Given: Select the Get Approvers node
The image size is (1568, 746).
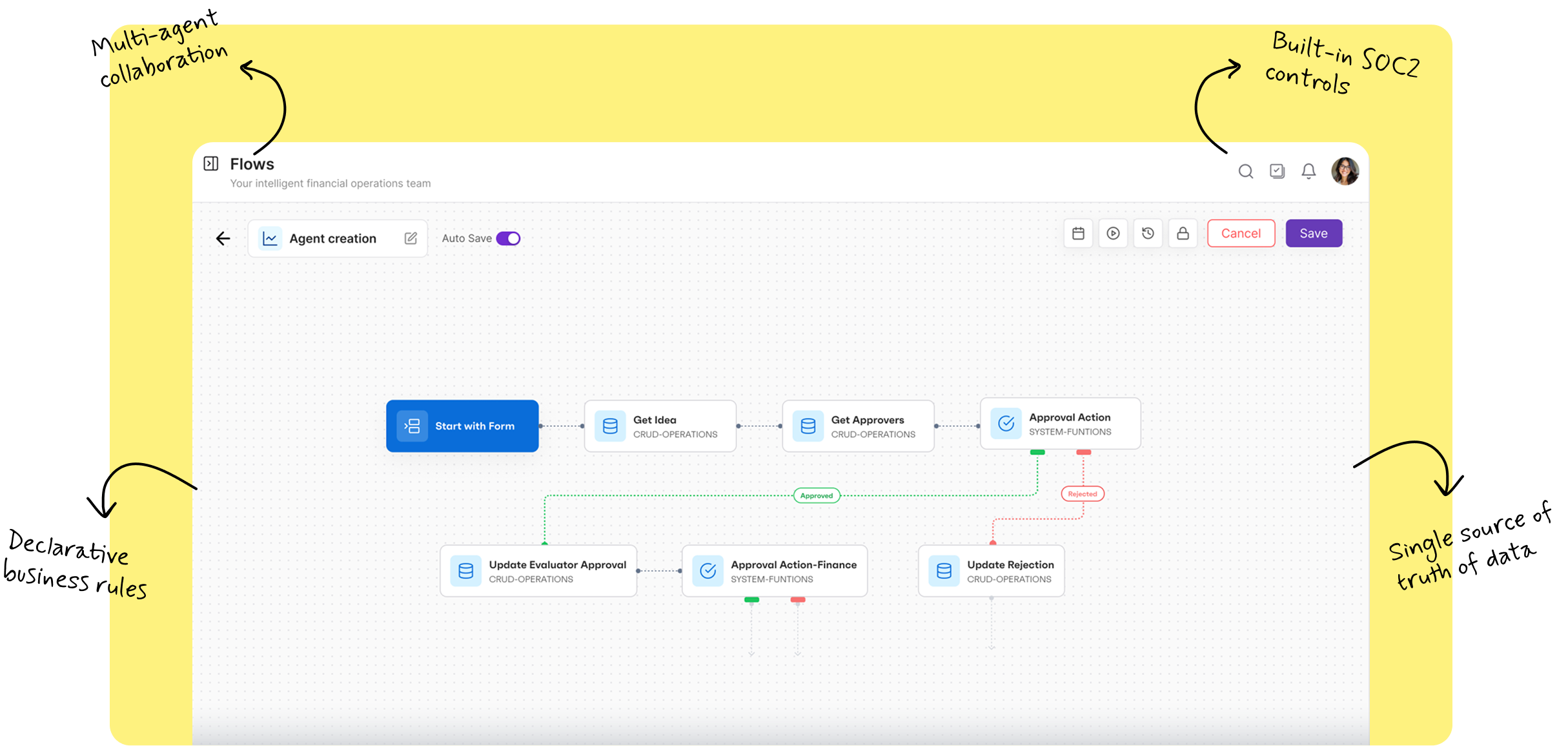Looking at the screenshot, I should (858, 426).
